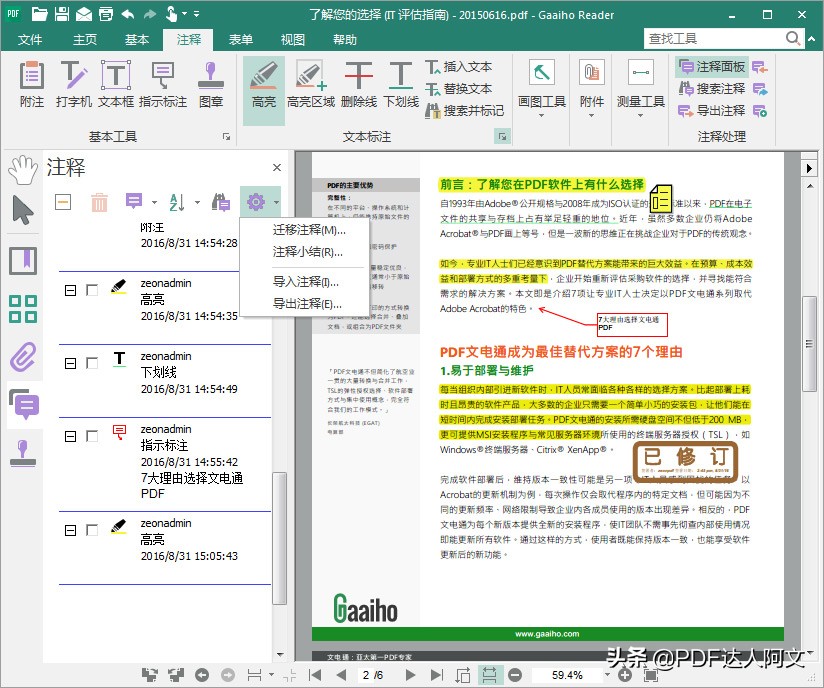
Task: Collapse the 高亮 15:05:43 comment entry
Action: coord(70,530)
